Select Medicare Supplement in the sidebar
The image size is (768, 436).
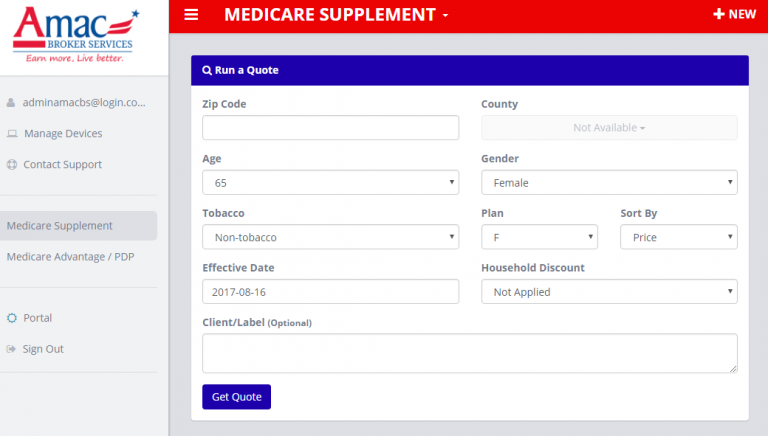60,226
